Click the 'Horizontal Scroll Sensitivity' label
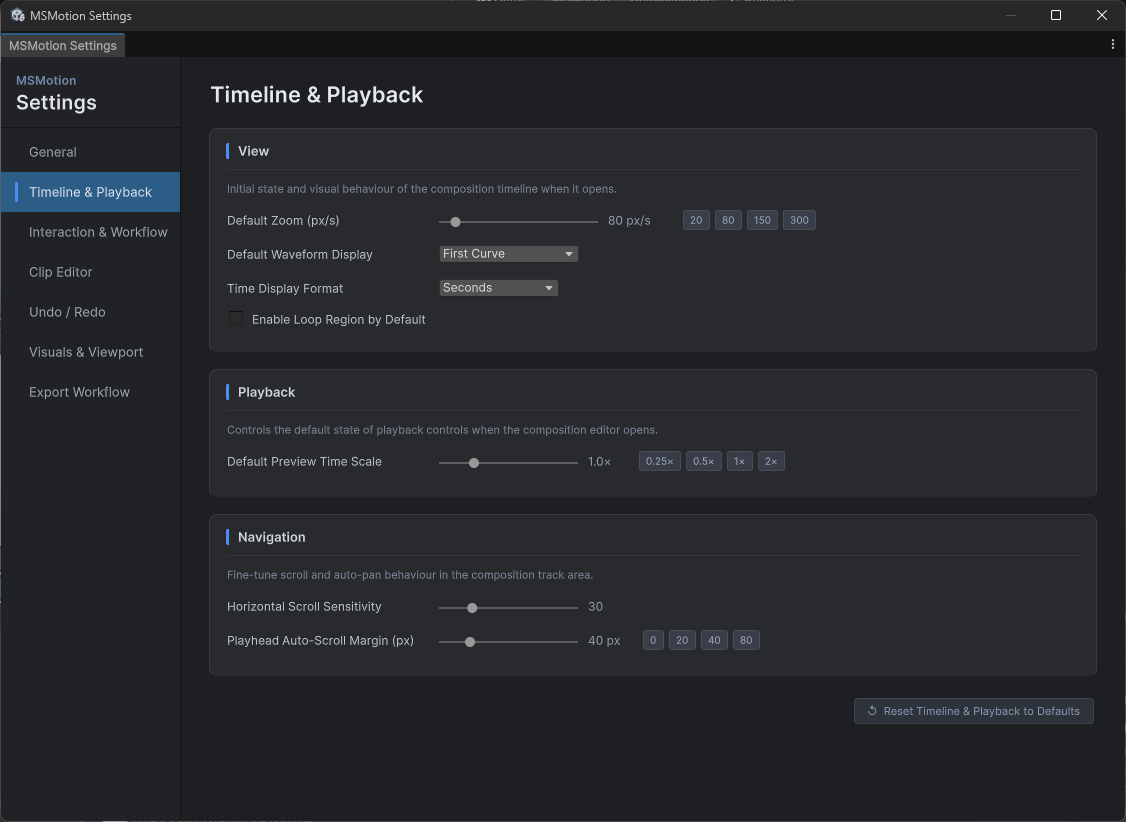The height and width of the screenshot is (822, 1126). (304, 607)
